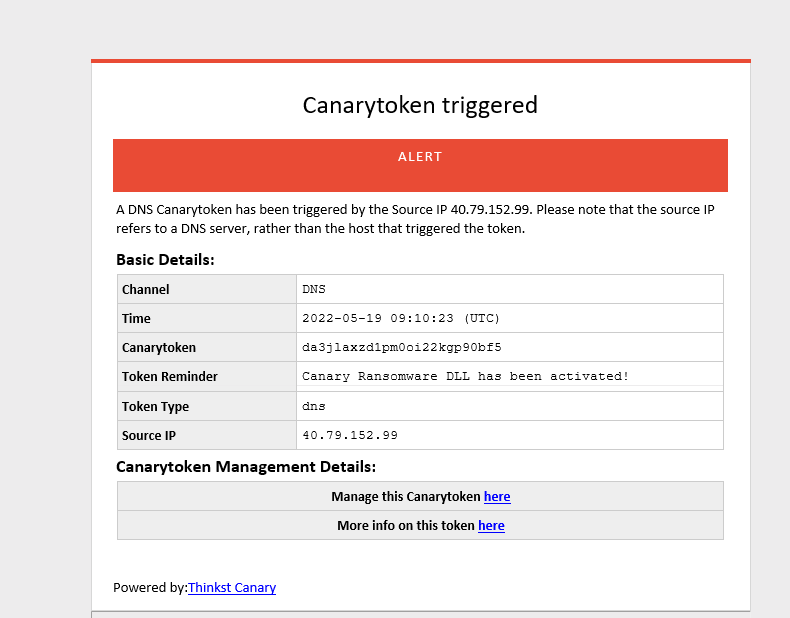This screenshot has height=618, width=790.
Task: Click the Token Type row label
Action: [x=155, y=406]
